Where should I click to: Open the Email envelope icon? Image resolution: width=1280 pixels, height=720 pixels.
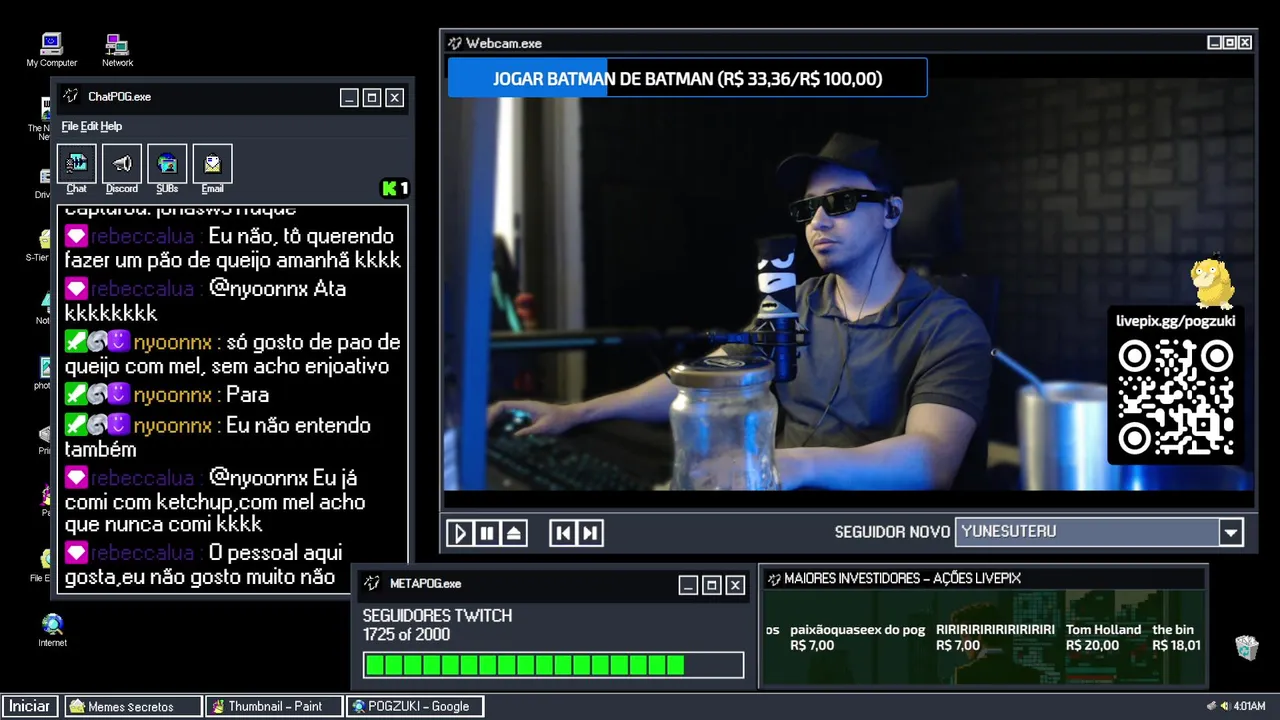212,164
